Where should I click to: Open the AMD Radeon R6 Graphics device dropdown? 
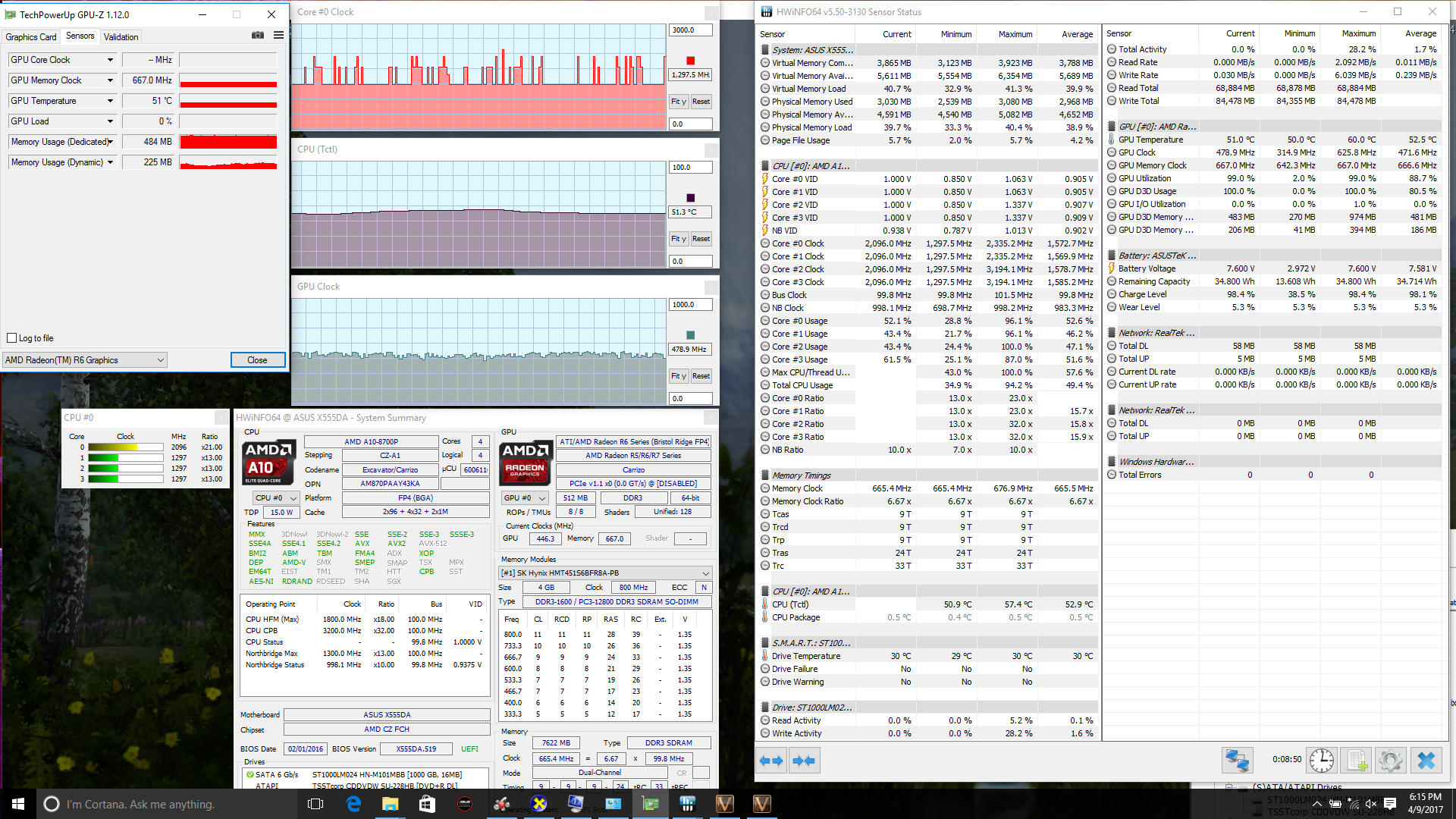click(84, 360)
